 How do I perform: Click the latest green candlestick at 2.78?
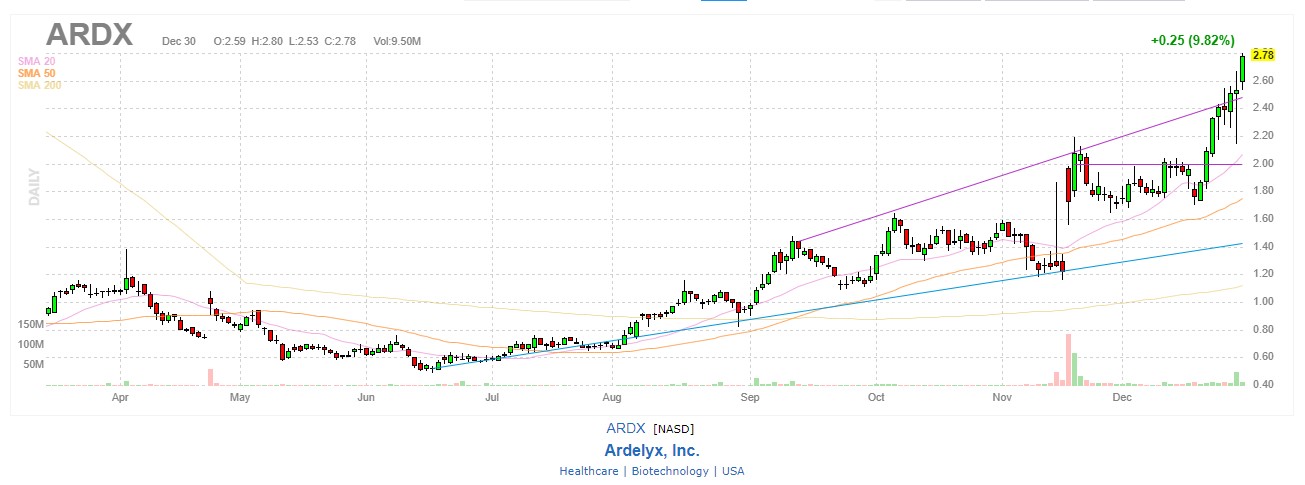(1242, 68)
